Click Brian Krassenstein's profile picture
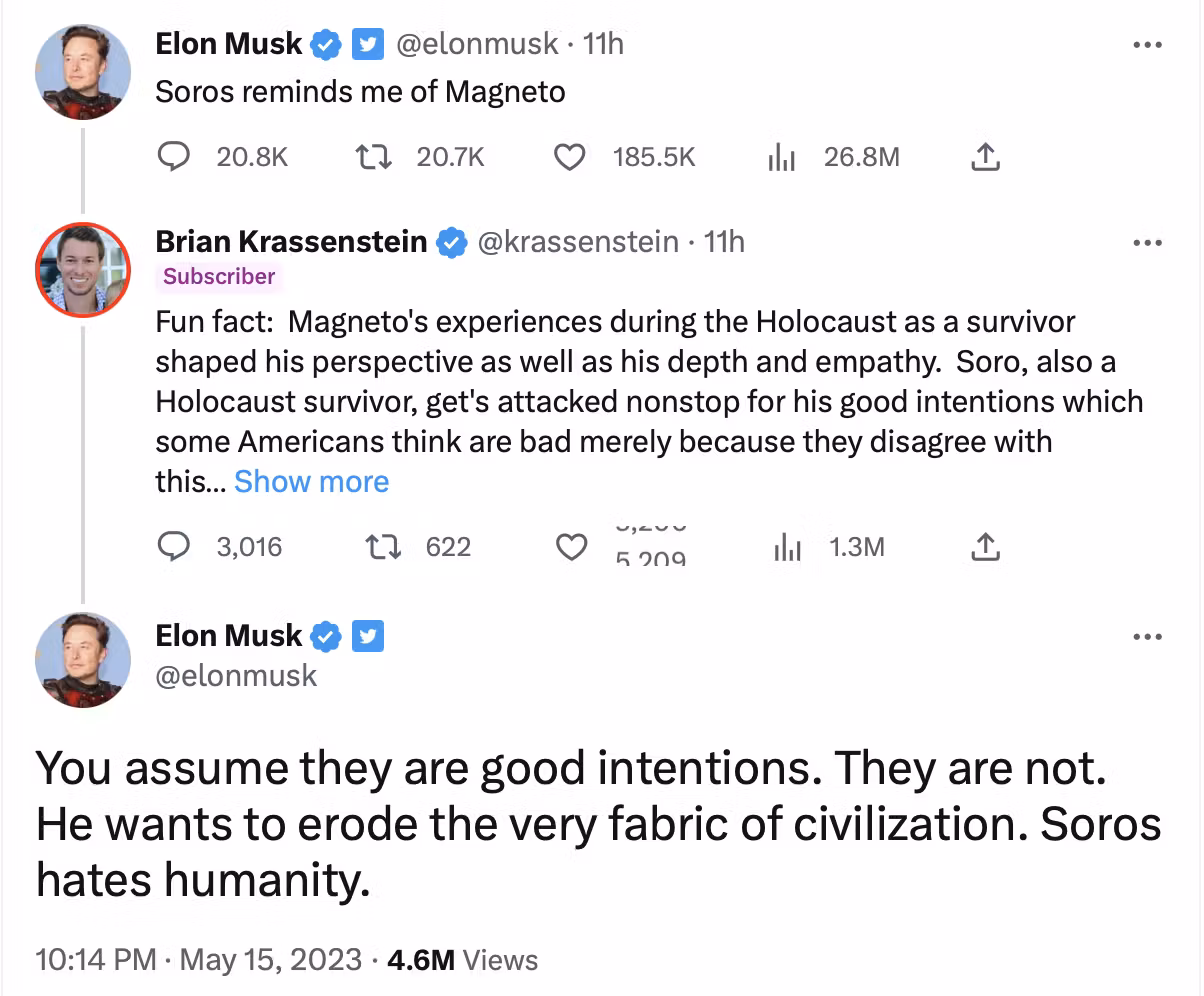1204x996 pixels. [84, 269]
